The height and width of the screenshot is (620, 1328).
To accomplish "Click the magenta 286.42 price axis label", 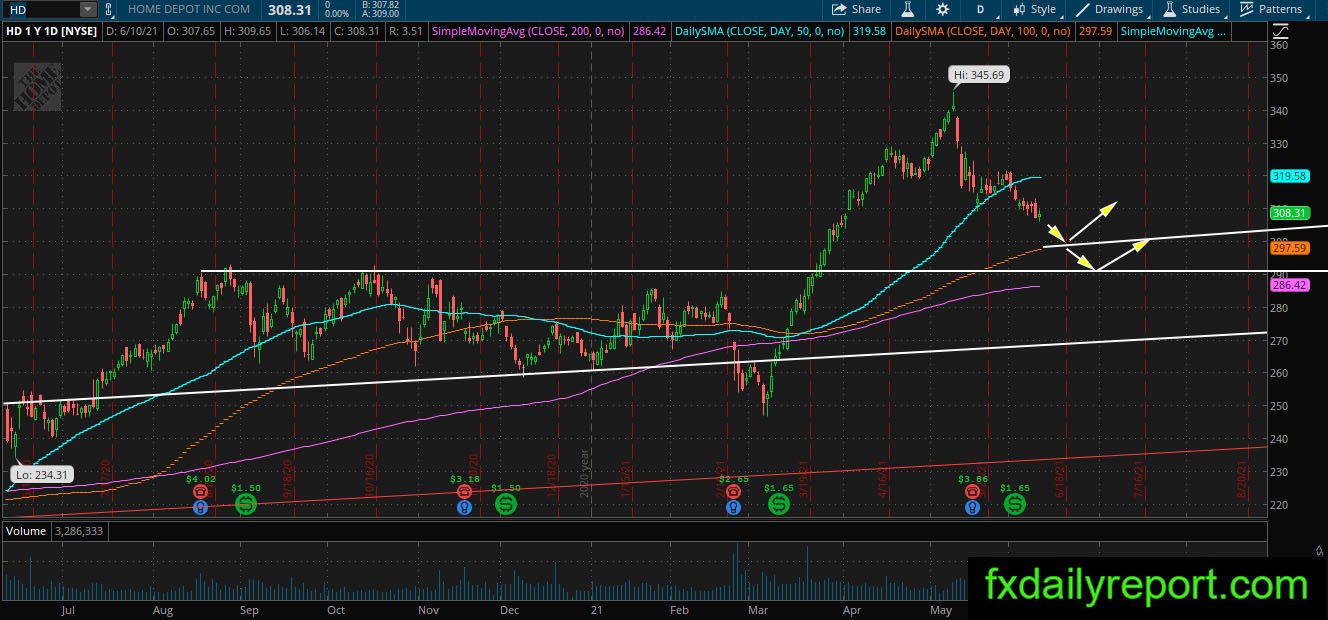I will pos(1290,285).
